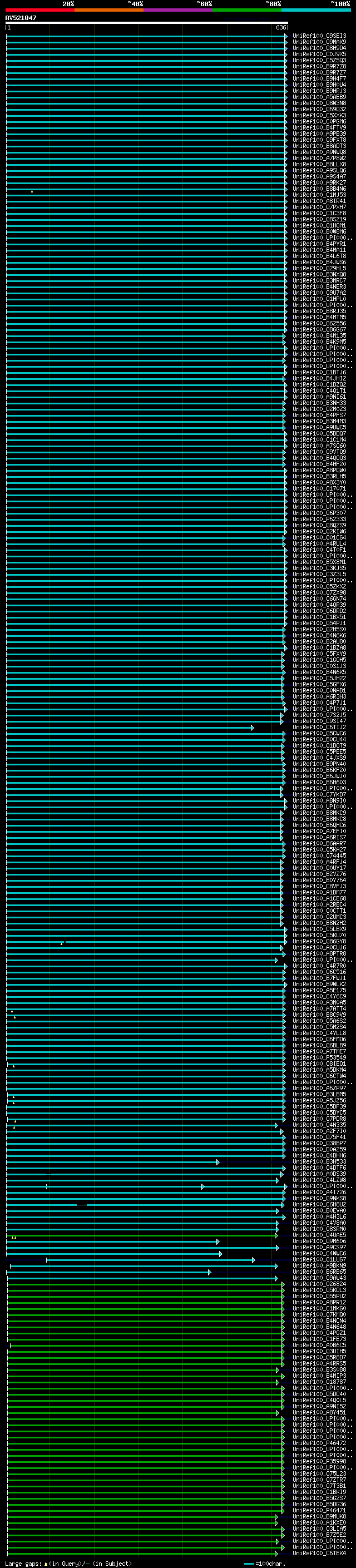Select hit label UniRef100_C6TEK4
This screenshot has width=356, height=1568.
319,1554
